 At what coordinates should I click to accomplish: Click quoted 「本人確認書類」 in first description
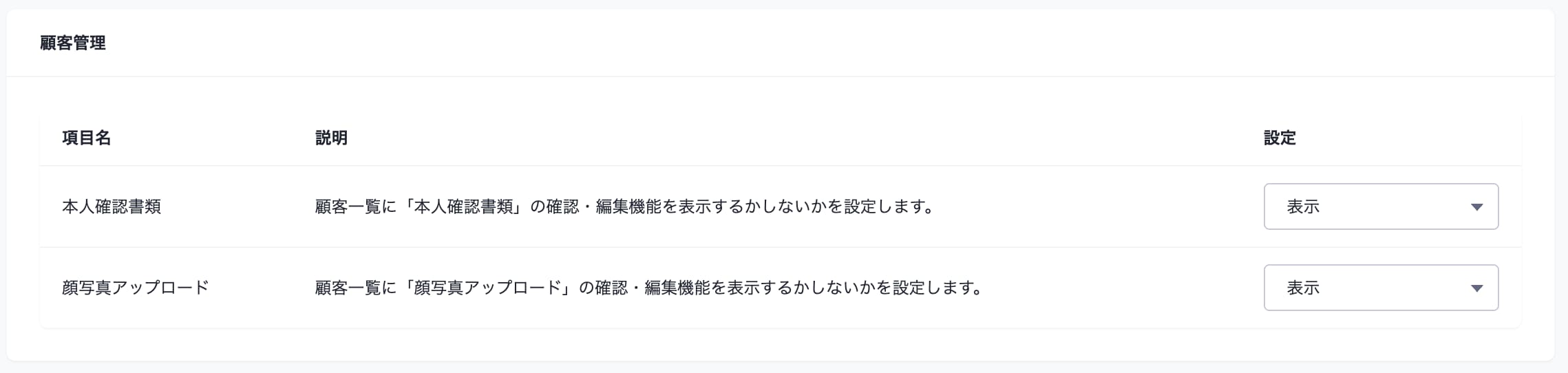coord(463,206)
